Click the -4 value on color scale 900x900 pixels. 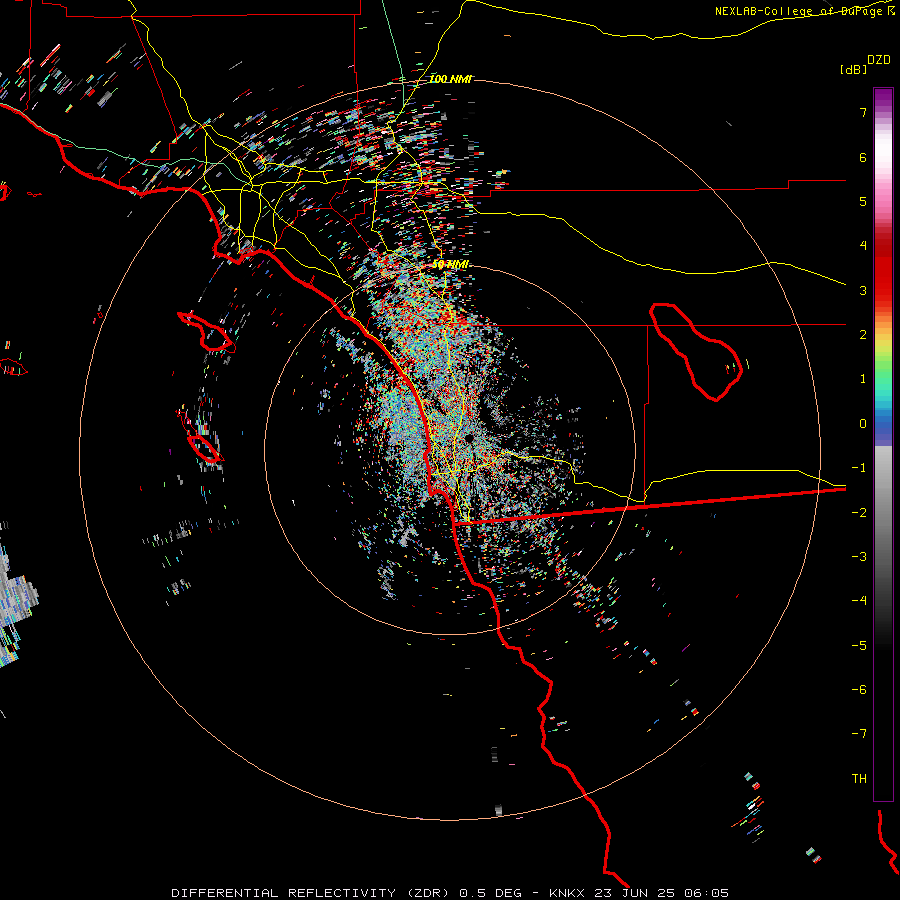[x=859, y=601]
